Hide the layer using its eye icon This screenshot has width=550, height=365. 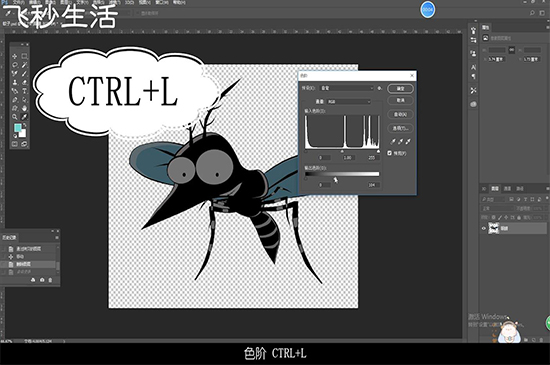coord(484,228)
